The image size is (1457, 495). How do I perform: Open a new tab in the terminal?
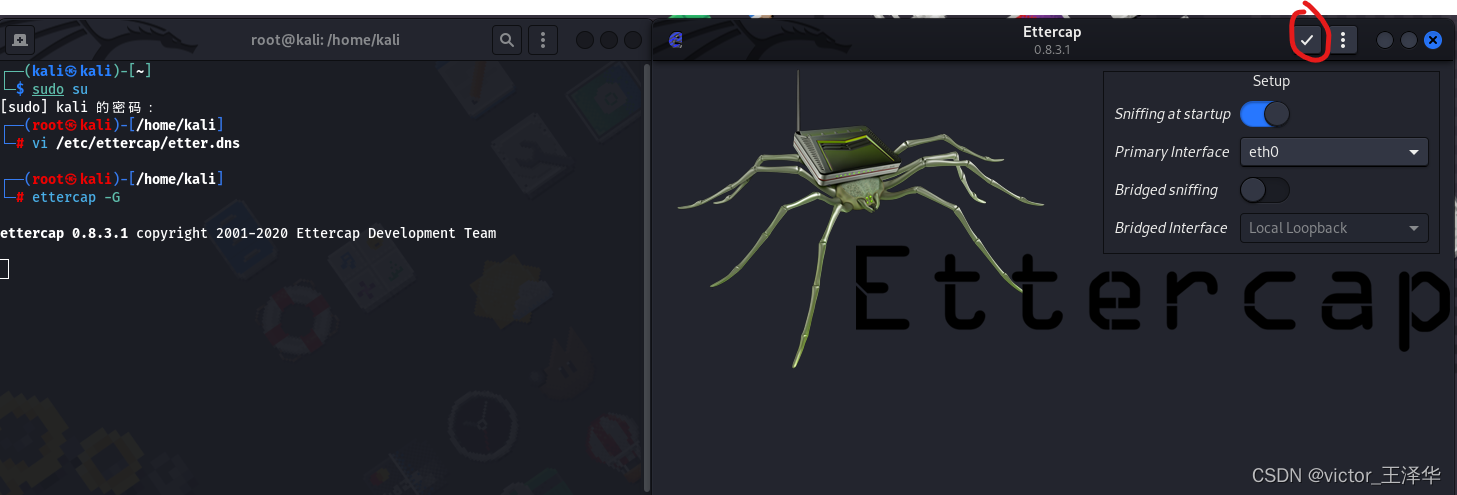20,40
